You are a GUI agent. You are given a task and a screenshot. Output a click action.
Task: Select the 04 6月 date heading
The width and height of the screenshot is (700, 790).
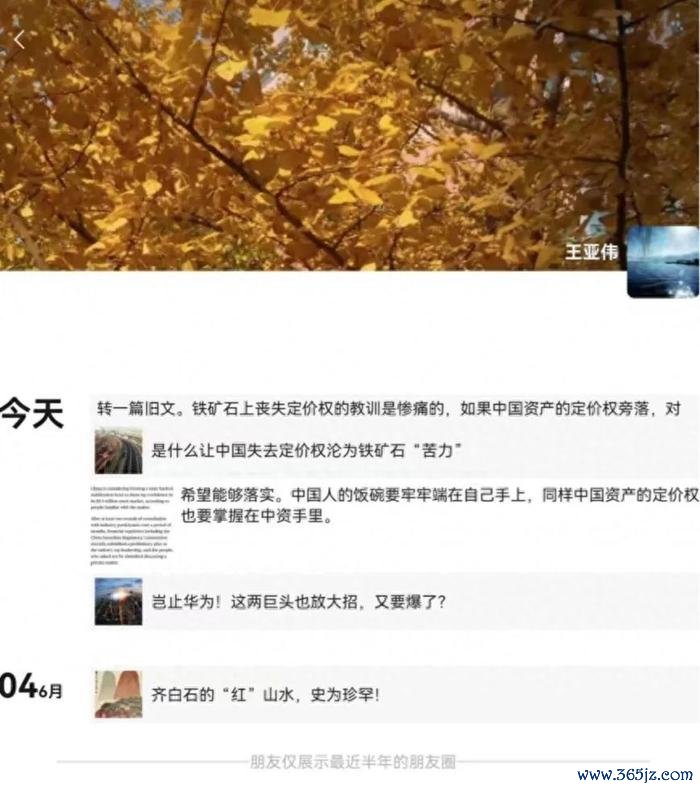[31, 687]
